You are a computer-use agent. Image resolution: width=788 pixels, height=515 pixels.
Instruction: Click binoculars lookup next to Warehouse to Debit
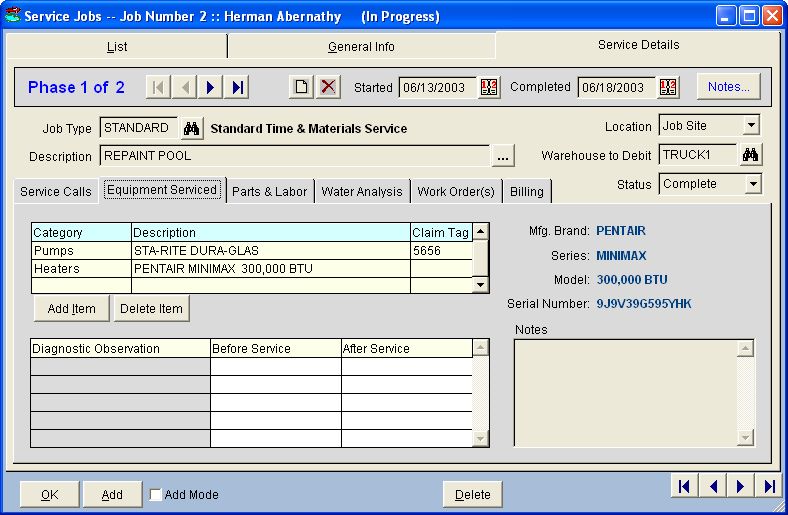(750, 155)
